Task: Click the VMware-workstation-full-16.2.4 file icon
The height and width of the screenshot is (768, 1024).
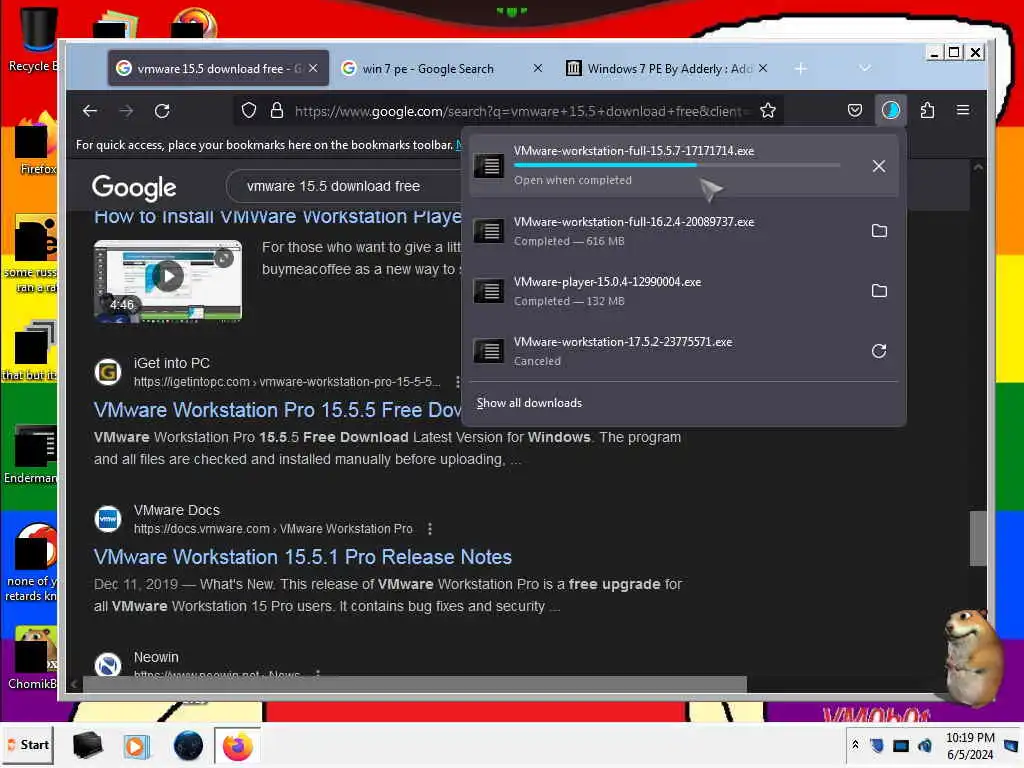Action: pos(488,231)
